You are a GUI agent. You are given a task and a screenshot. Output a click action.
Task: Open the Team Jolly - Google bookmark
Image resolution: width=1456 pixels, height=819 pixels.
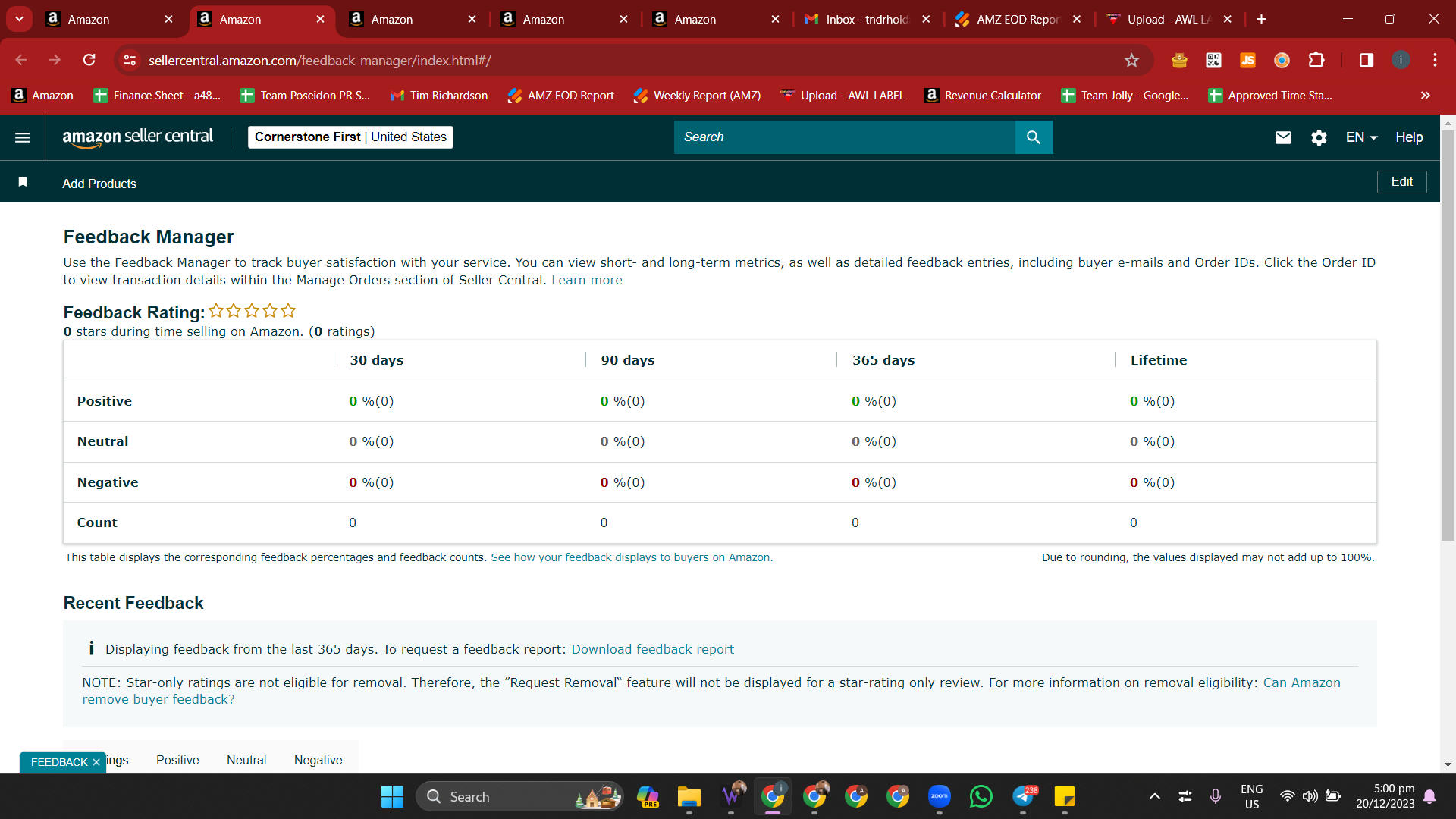click(x=1125, y=96)
